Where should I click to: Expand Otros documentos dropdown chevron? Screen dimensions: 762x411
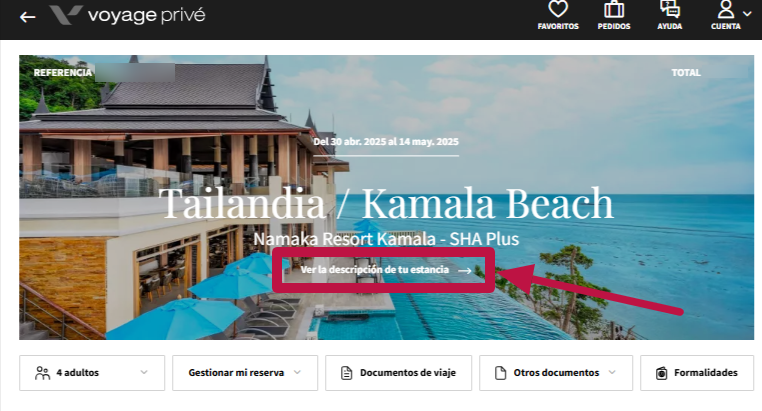coord(612,372)
